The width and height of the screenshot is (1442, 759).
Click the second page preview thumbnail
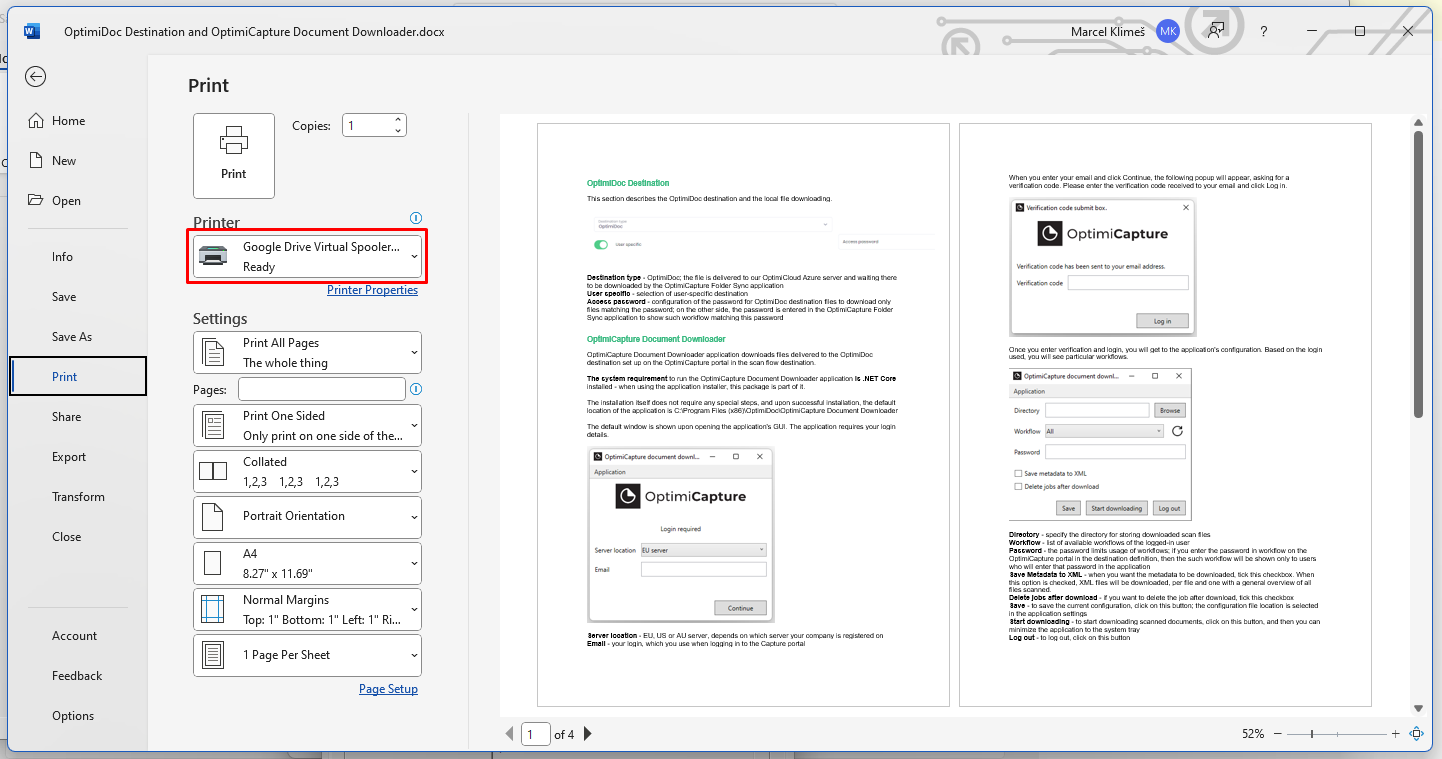coord(1165,415)
